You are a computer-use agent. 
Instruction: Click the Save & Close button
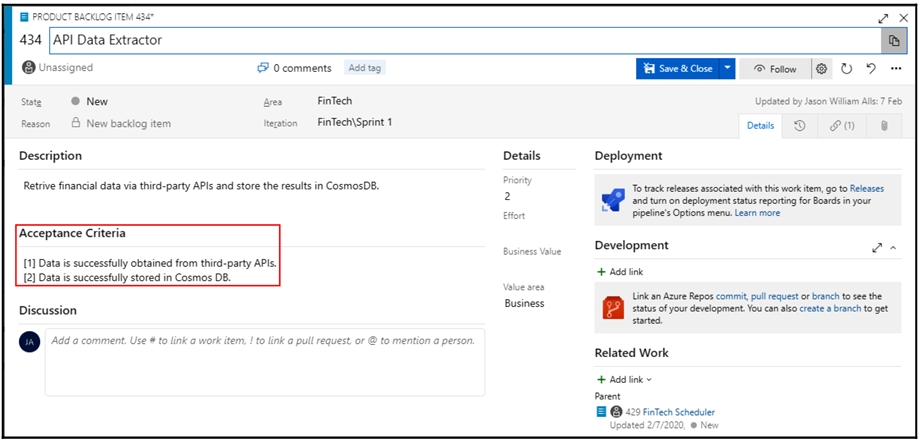click(677, 69)
